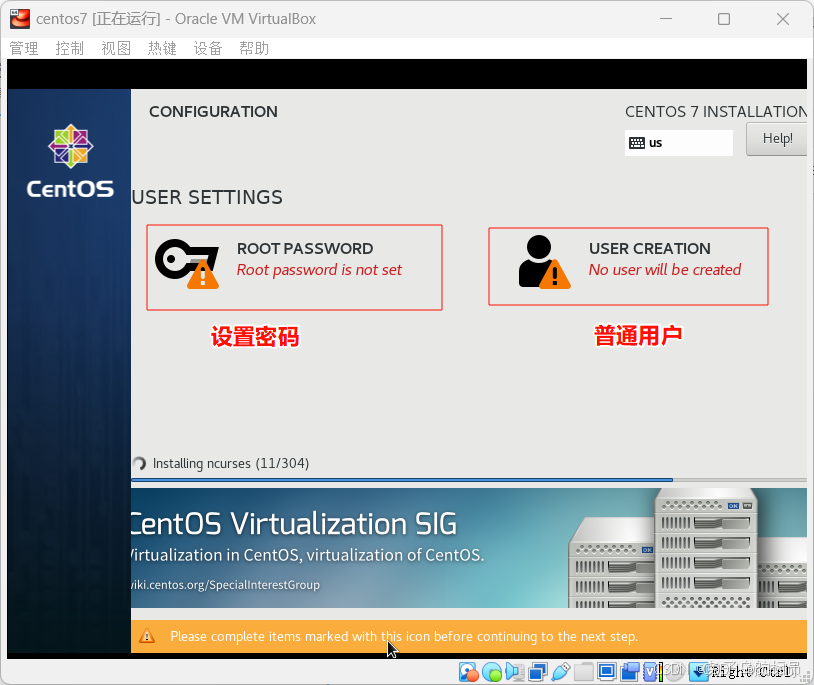Click the audio status icon
This screenshot has width=814, height=685.
[515, 672]
